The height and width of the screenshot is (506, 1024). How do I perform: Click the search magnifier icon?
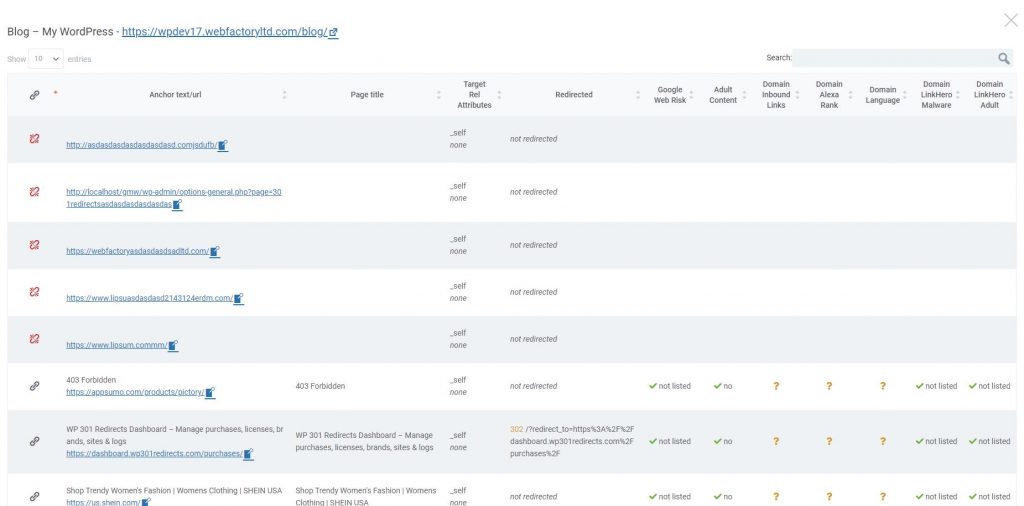pyautogui.click(x=1004, y=58)
